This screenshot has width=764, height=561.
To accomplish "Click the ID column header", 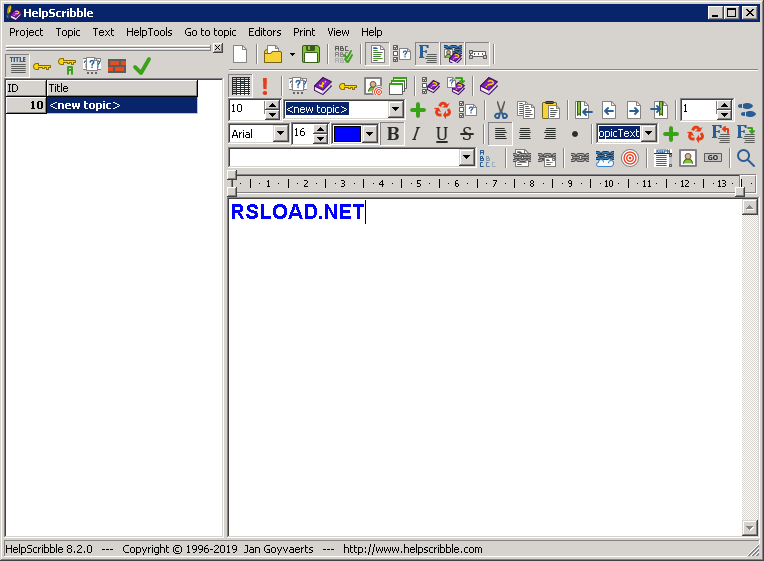I will 26,88.
